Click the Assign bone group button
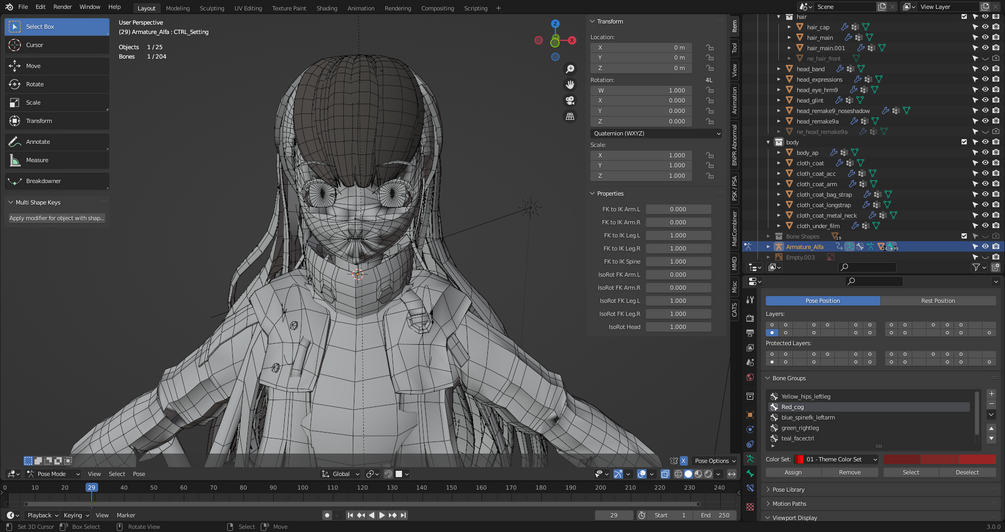Screen dimensions: 1005x532 point(793,472)
